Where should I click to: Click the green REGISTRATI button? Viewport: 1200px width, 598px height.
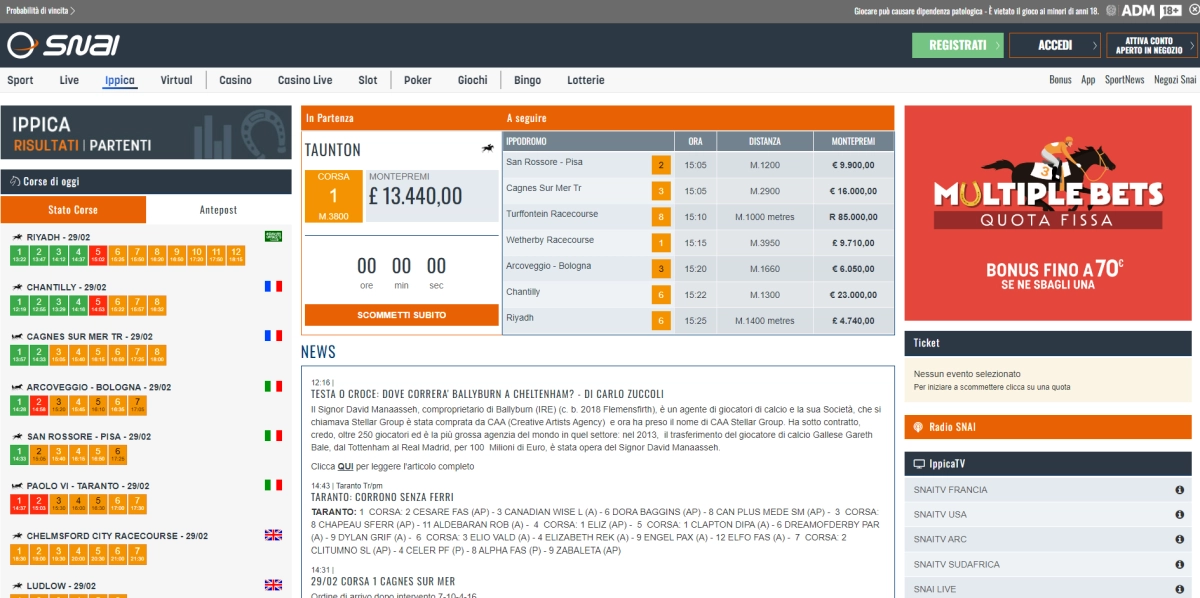[958, 45]
